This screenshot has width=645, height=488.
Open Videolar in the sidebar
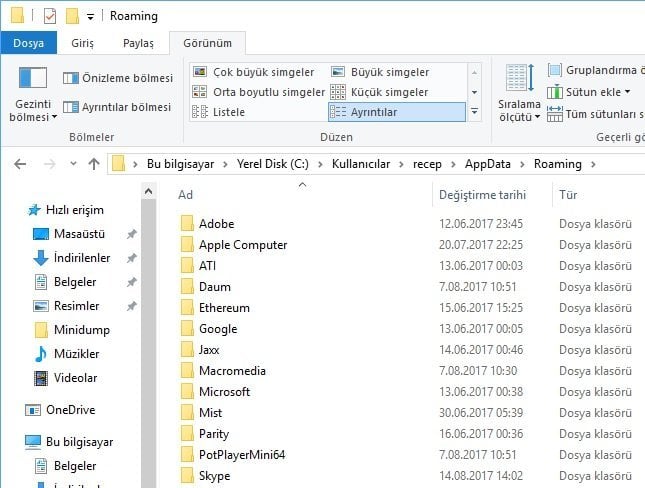[x=65, y=378]
